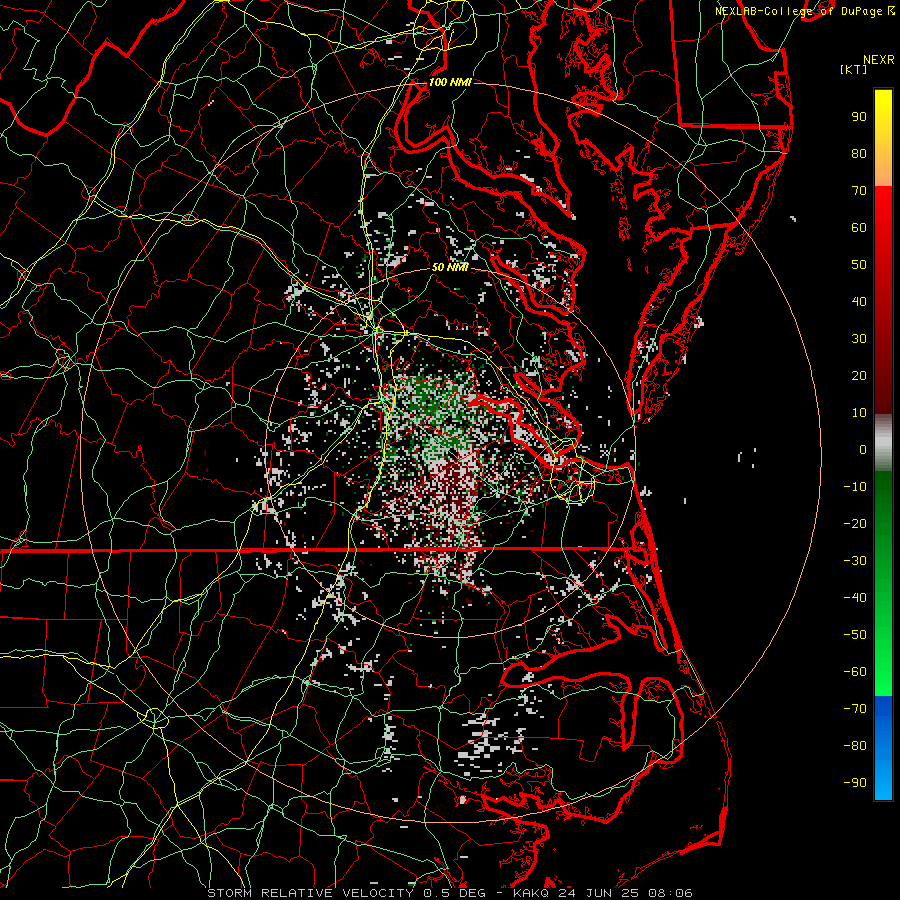Click the "24 JUN 25" date text
The height and width of the screenshot is (900, 900).
tap(599, 893)
